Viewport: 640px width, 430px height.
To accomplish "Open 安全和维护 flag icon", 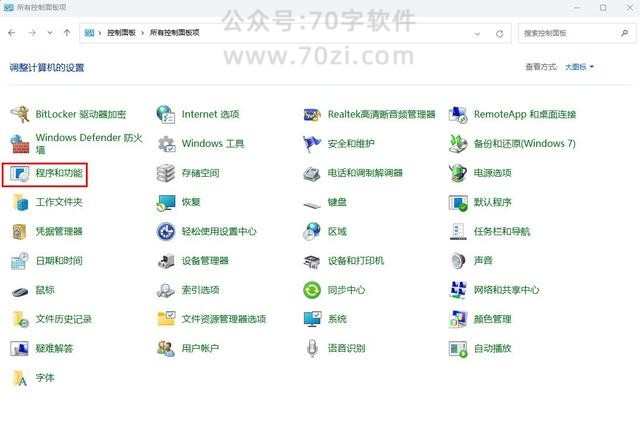I will coord(312,144).
